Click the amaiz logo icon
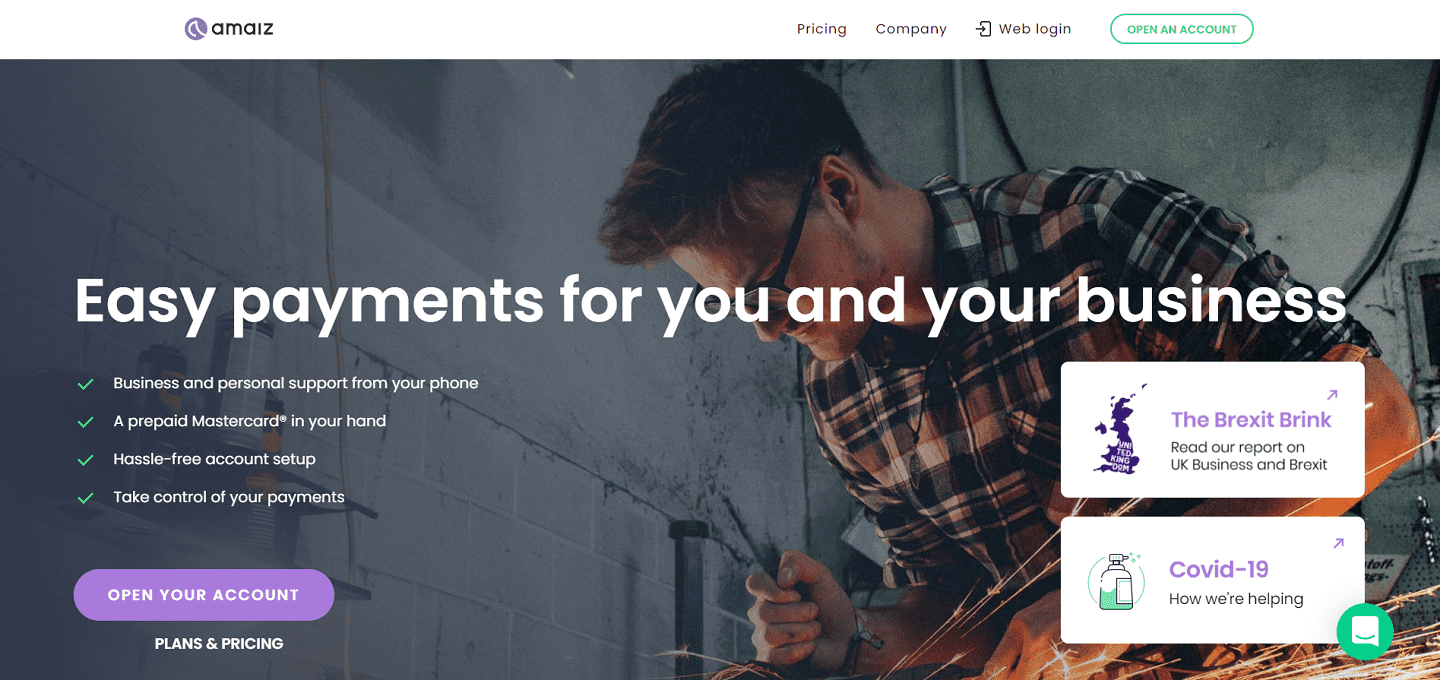The height and width of the screenshot is (680, 1440). (x=196, y=29)
